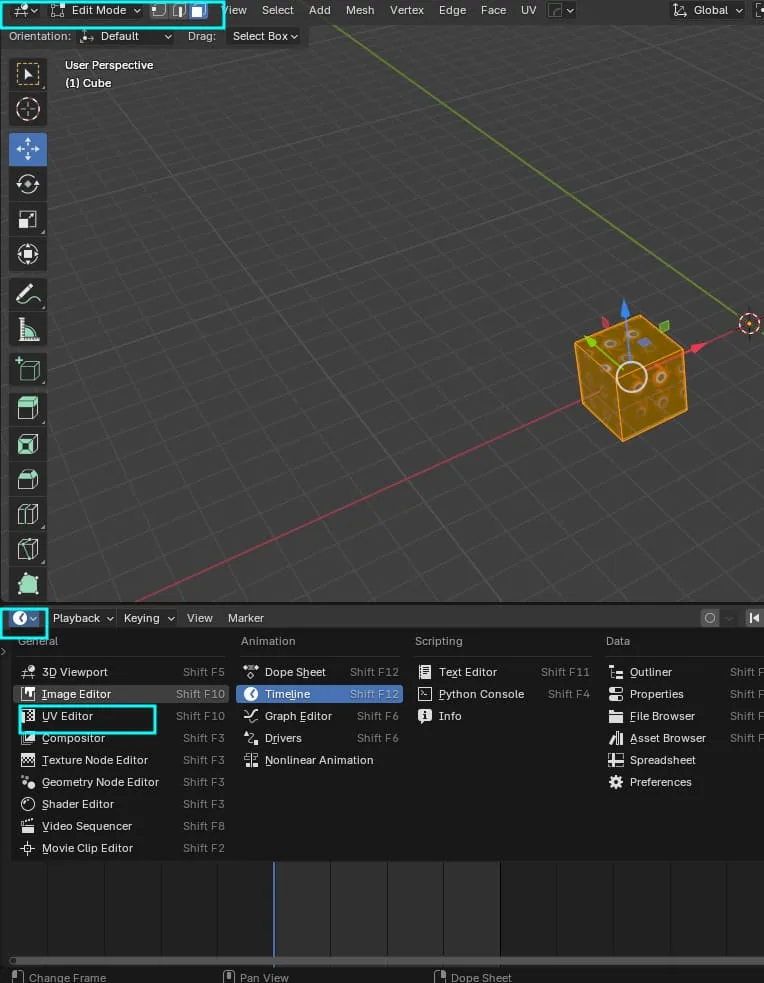Choose Python Console
This screenshot has height=983, width=764.
point(503,694)
